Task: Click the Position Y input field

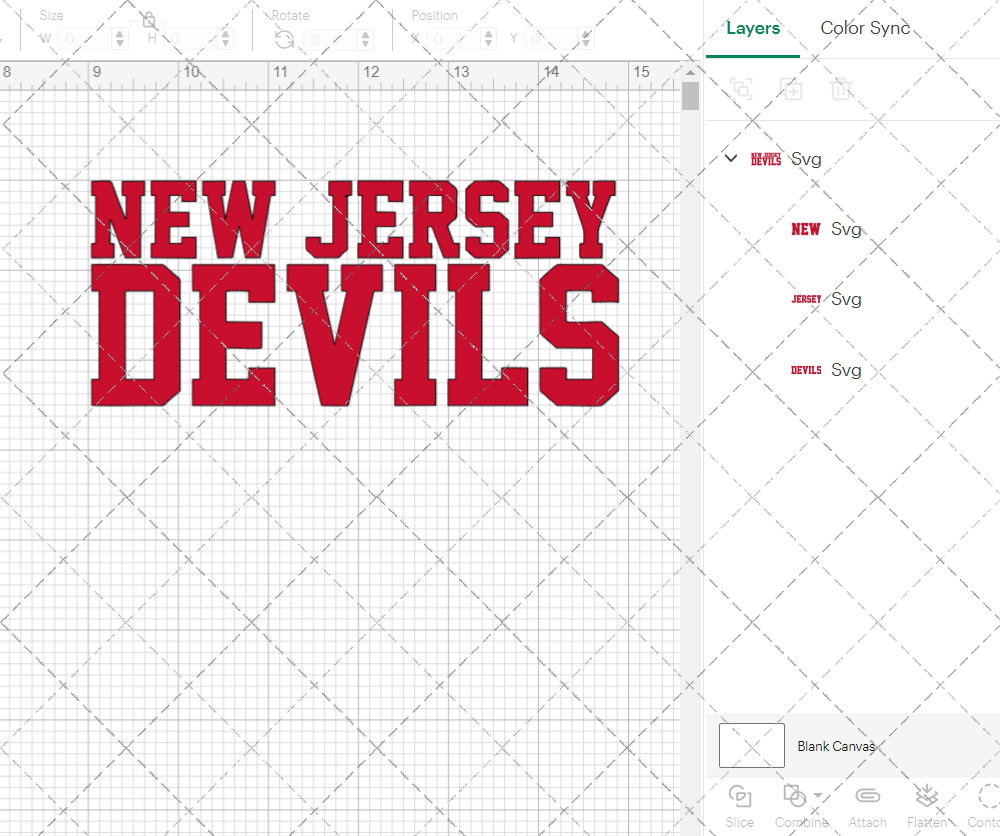Action: [551, 40]
